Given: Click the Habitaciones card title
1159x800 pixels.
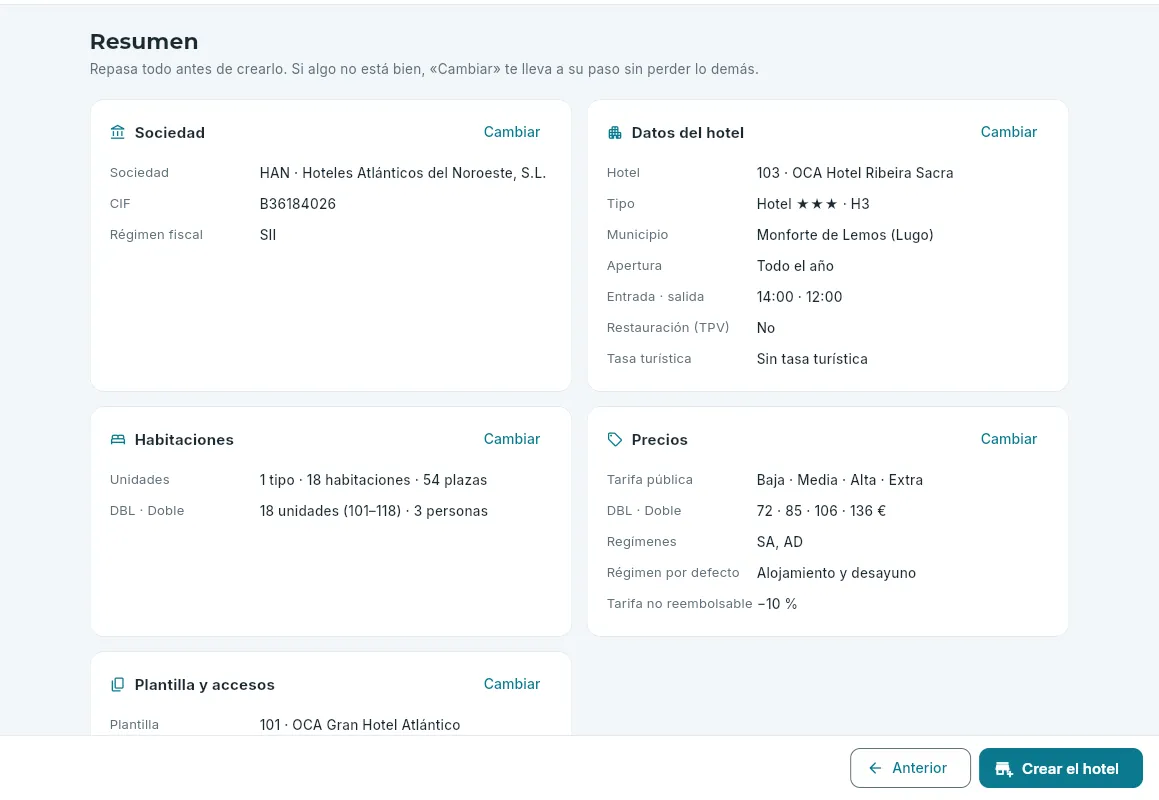Looking at the screenshot, I should [x=184, y=440].
